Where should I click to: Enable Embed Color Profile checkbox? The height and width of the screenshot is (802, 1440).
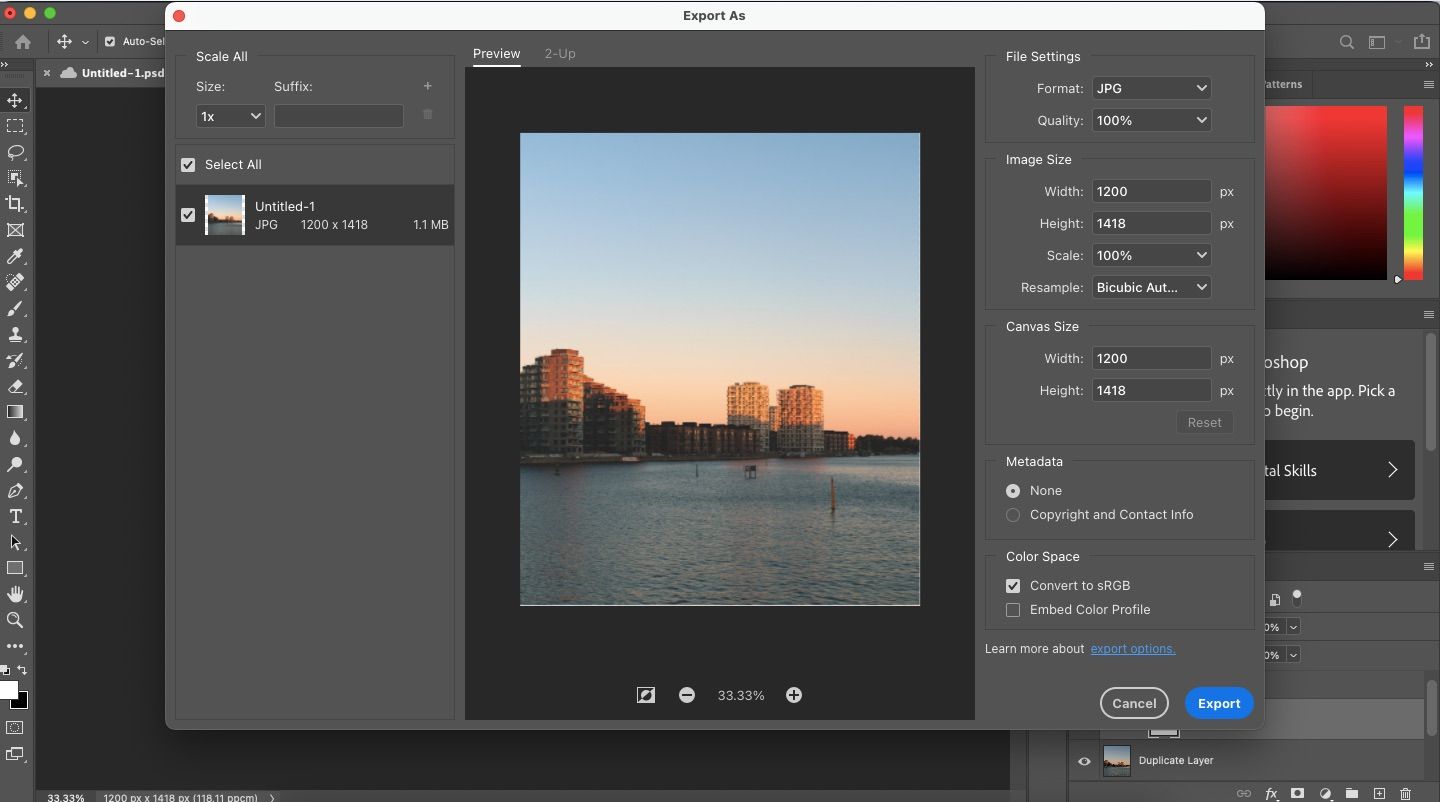tap(1013, 610)
